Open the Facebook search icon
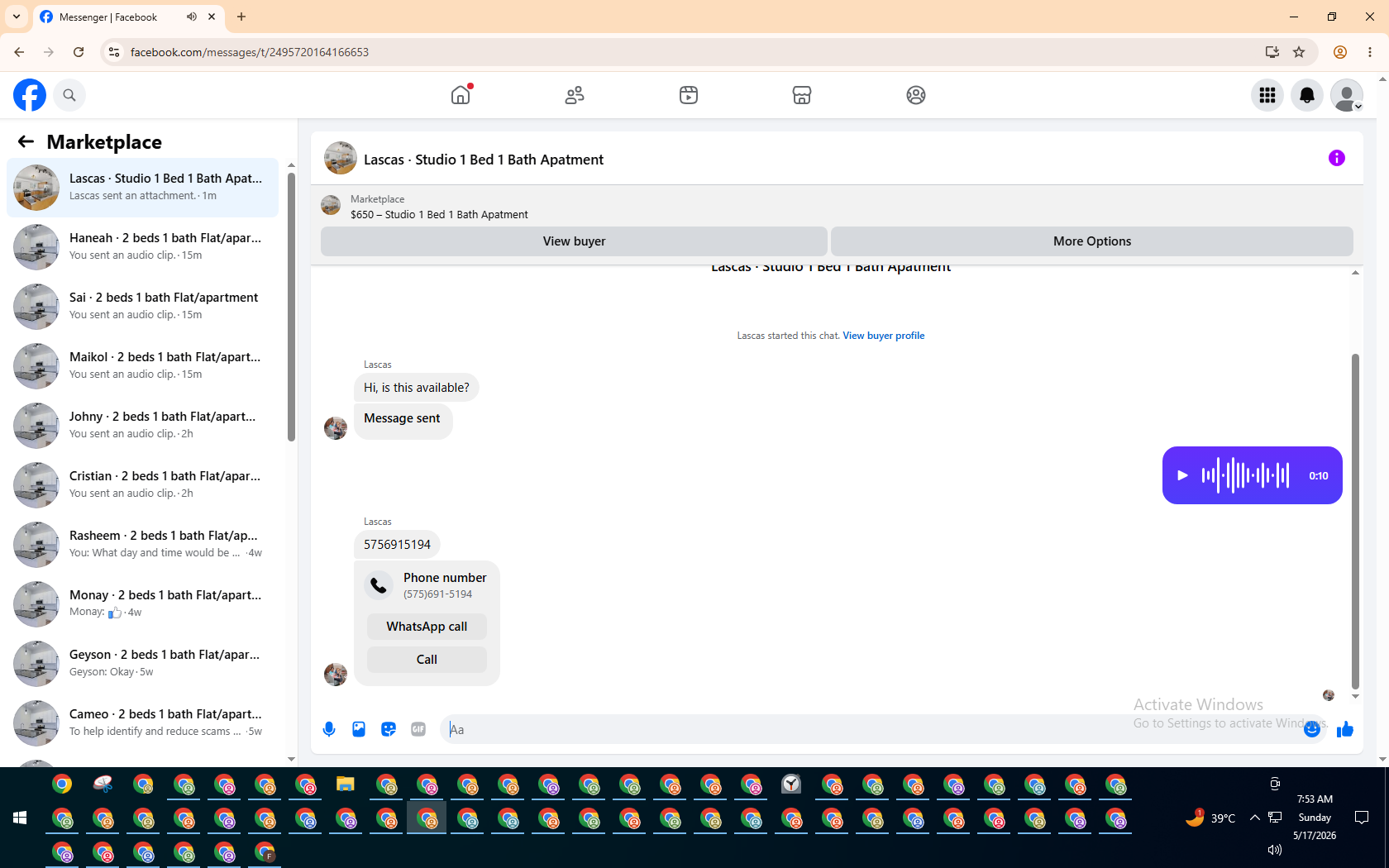1389x868 pixels. 69,95
